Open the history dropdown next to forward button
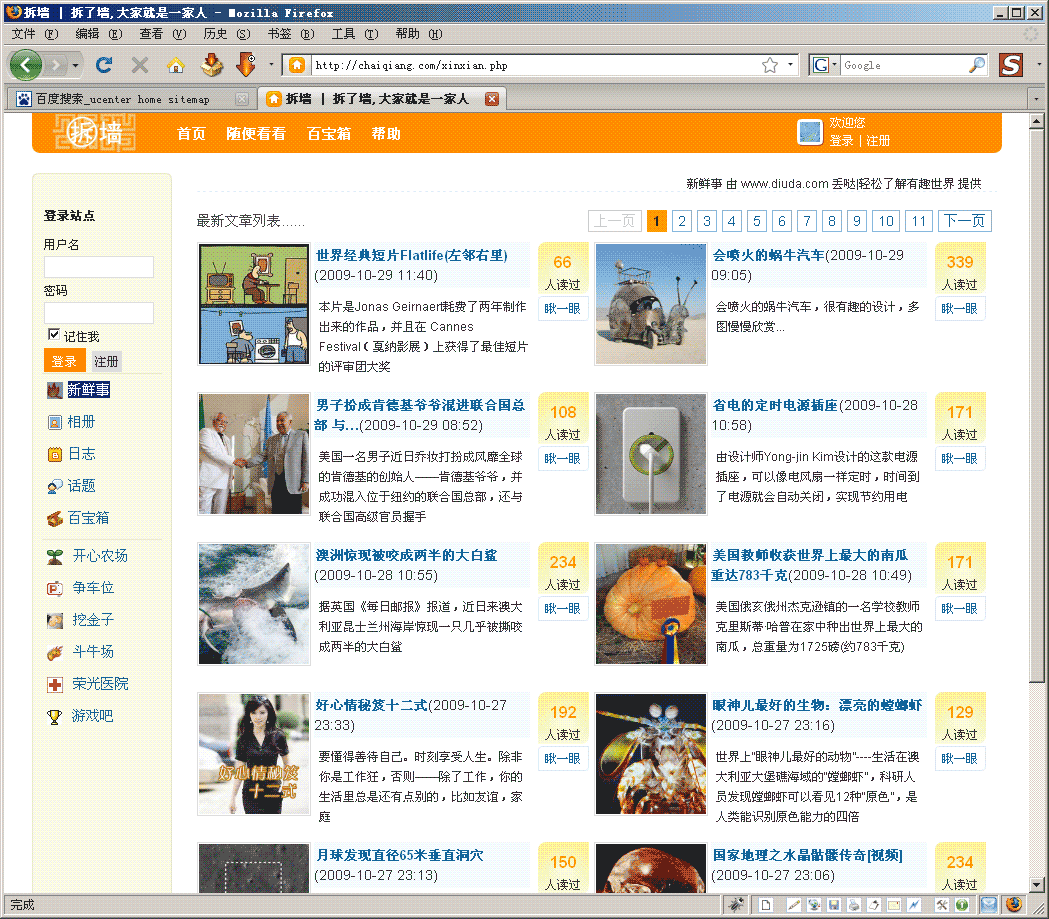Viewport: 1049px width, 919px height. (x=76, y=66)
